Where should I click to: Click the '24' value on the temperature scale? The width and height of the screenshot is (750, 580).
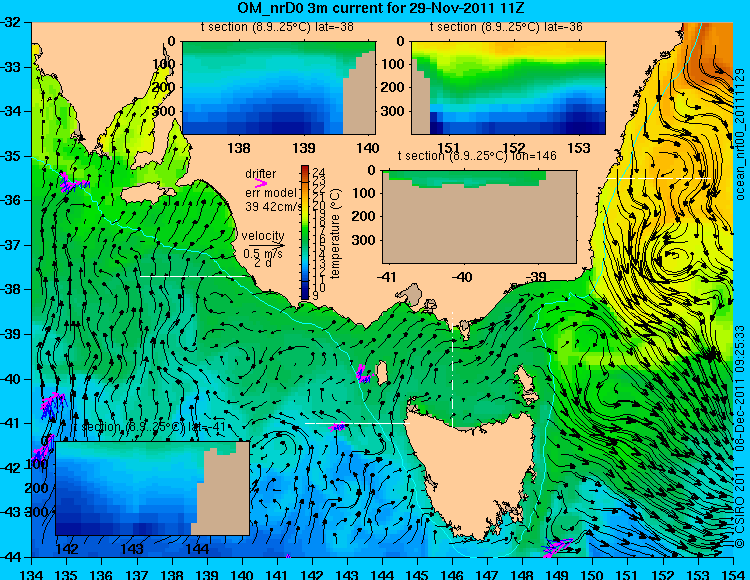(319, 172)
